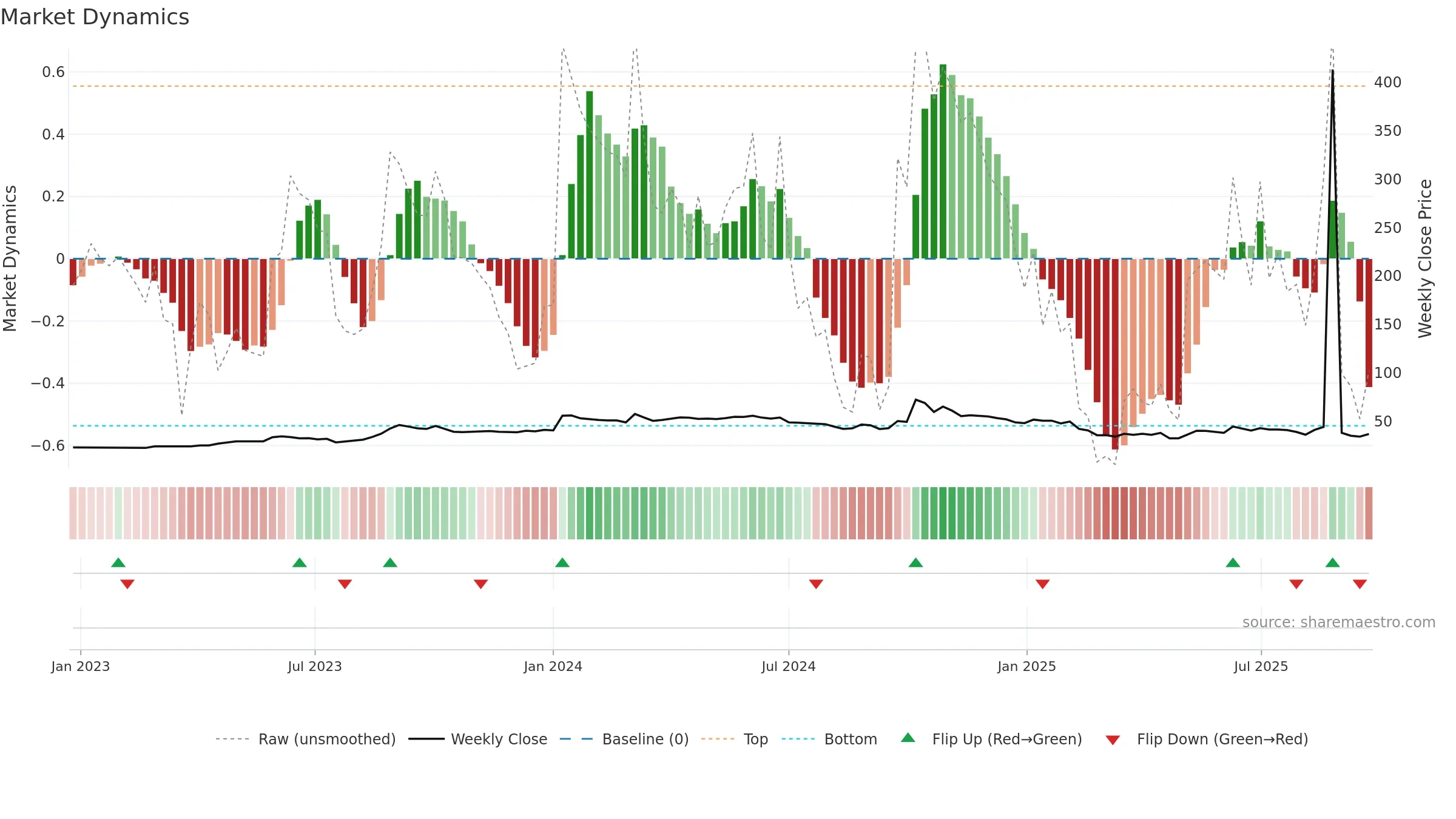Screen dimensions: 1456x819
Task: Toggle the Raw (unsmoothed) legend entry
Action: [305, 739]
